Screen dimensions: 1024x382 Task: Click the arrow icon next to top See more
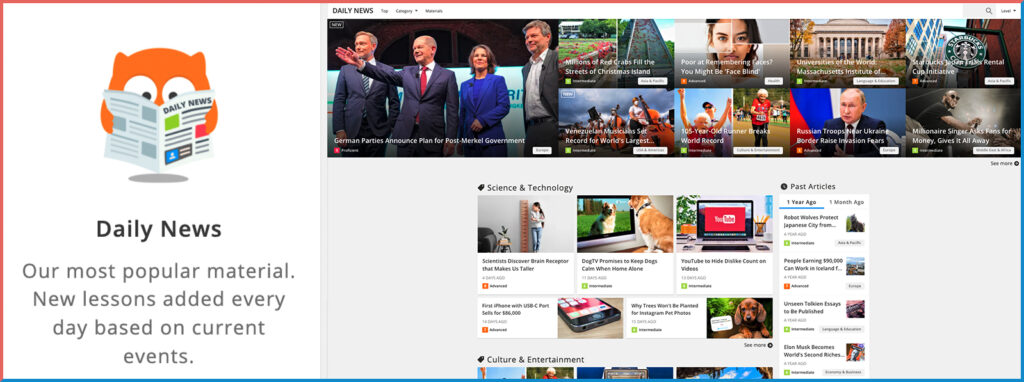pos(1017,163)
